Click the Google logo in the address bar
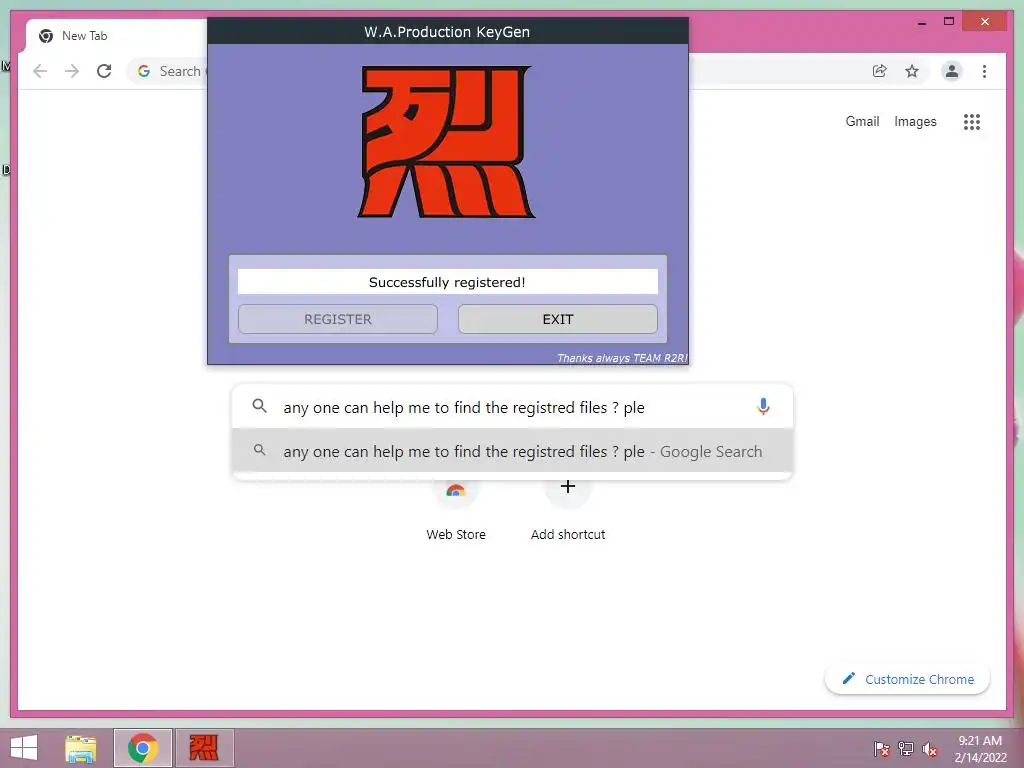1024x768 pixels. pyautogui.click(x=144, y=71)
